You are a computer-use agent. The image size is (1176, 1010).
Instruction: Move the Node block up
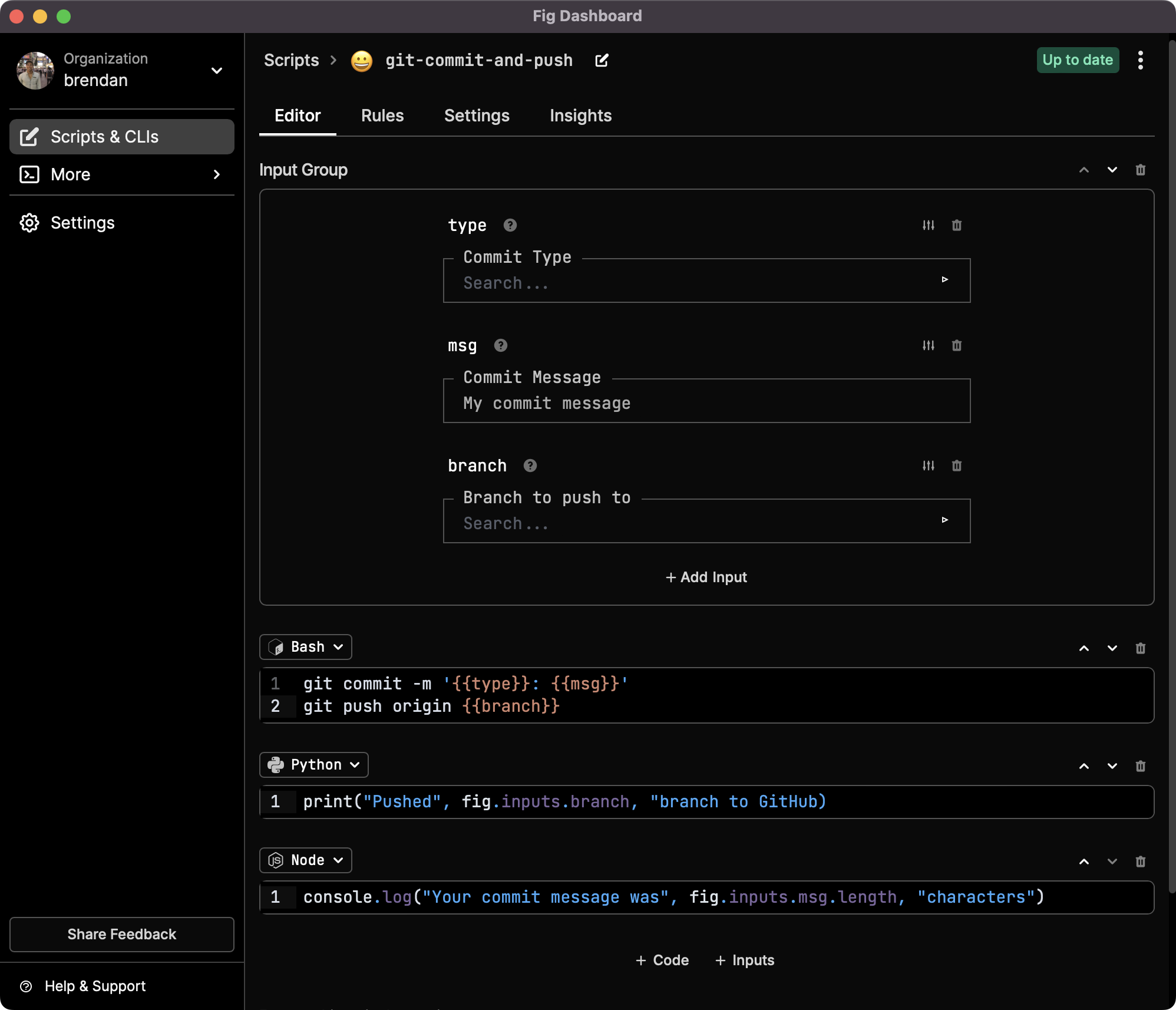[1083, 862]
